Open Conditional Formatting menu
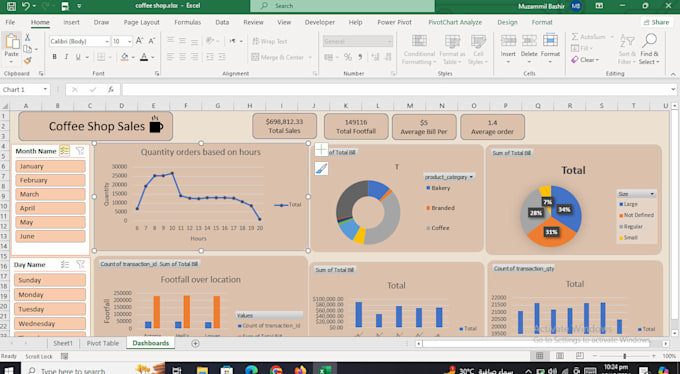 (419, 49)
